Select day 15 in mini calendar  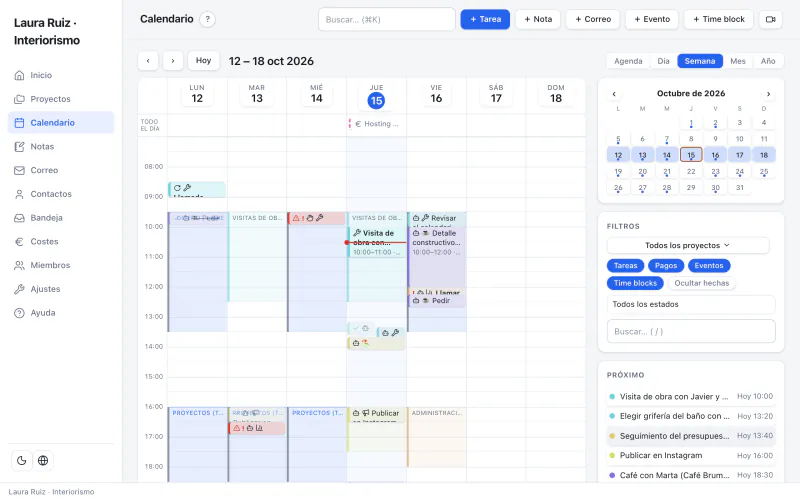coord(691,155)
